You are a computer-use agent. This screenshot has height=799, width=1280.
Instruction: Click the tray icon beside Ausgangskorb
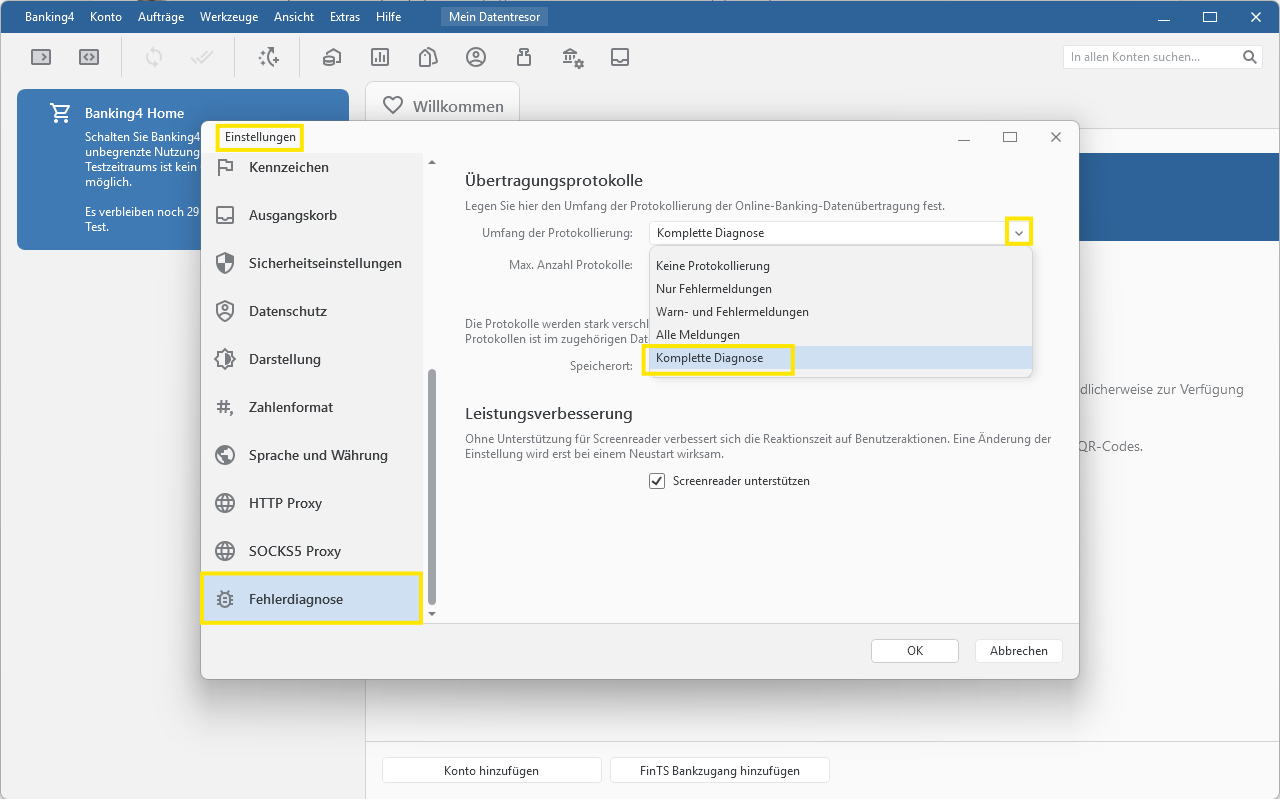[226, 215]
